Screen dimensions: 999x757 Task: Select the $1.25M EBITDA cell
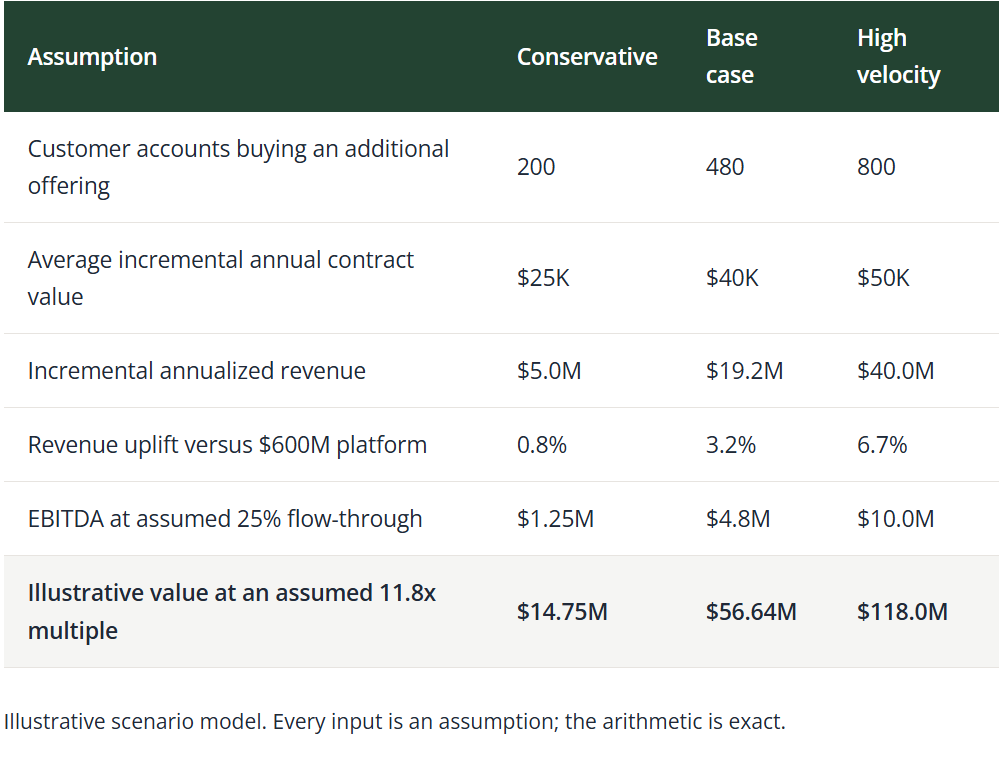click(x=555, y=519)
